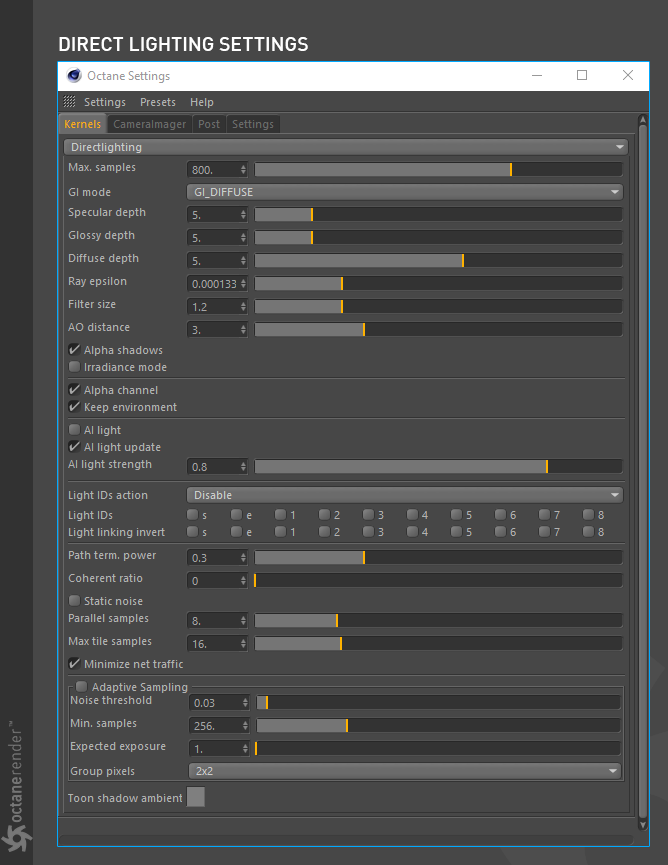Switch to the Settings tab
Screen dimensions: 668x865
(253, 124)
